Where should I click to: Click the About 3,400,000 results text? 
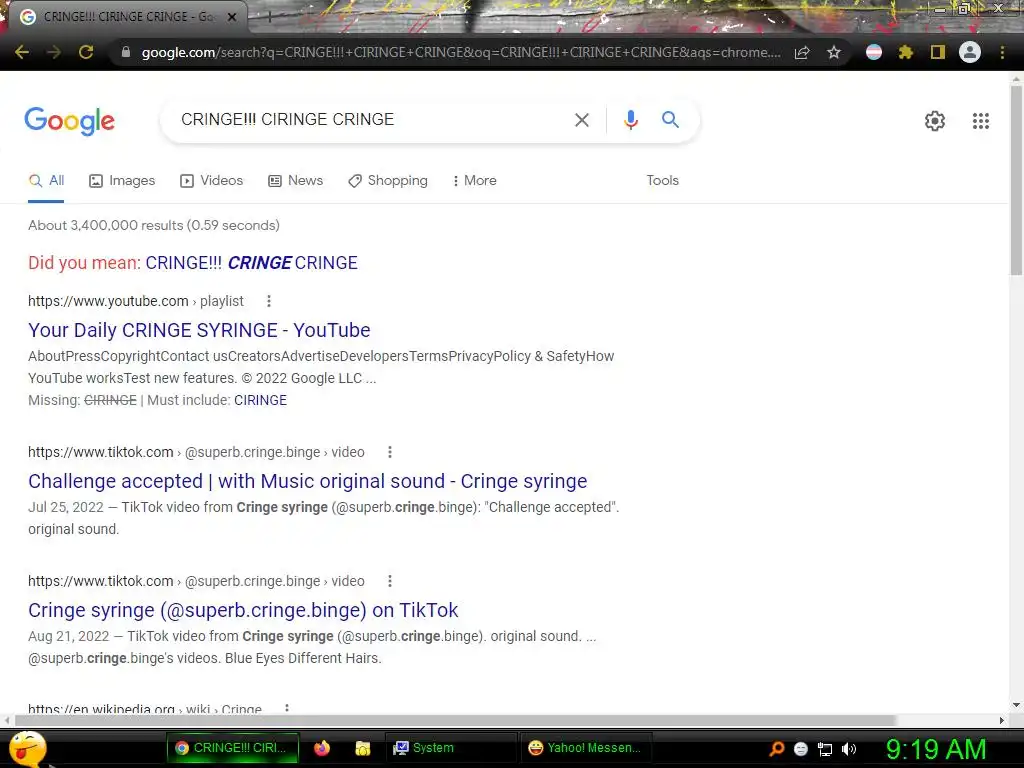tap(153, 225)
